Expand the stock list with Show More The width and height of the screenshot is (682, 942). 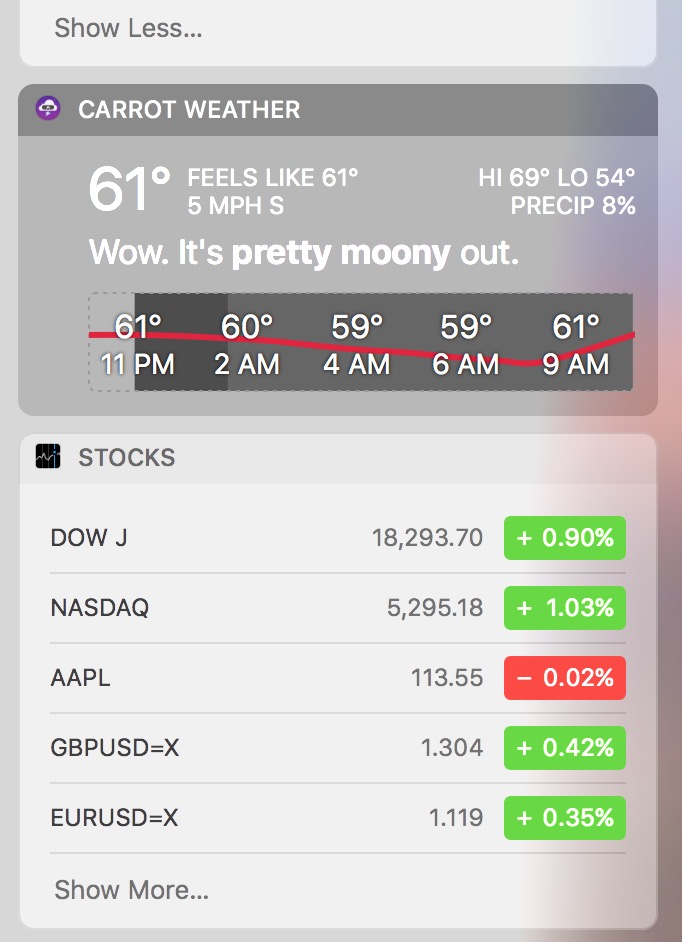click(x=132, y=890)
